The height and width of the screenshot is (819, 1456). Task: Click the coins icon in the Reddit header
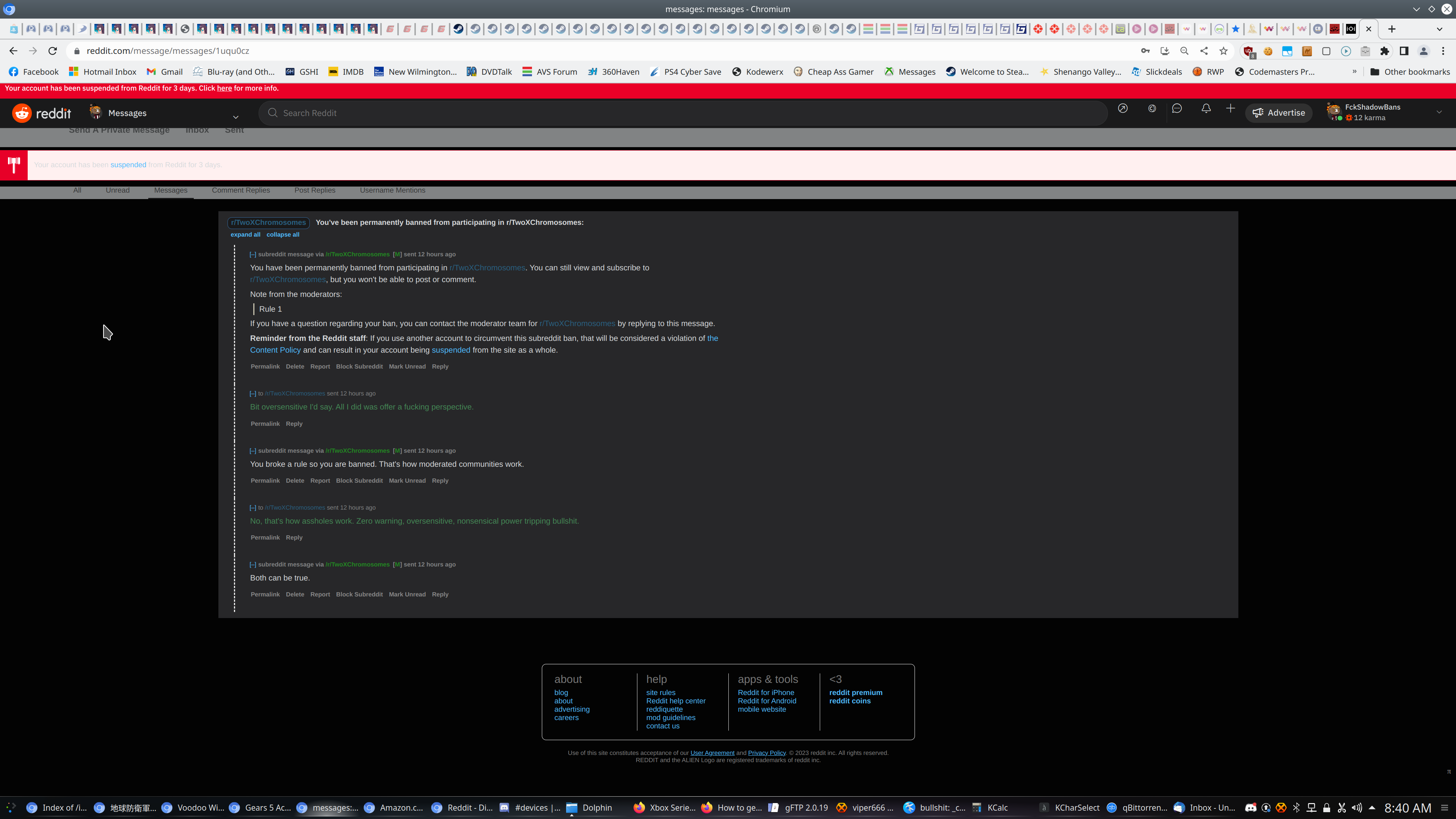1152,108
